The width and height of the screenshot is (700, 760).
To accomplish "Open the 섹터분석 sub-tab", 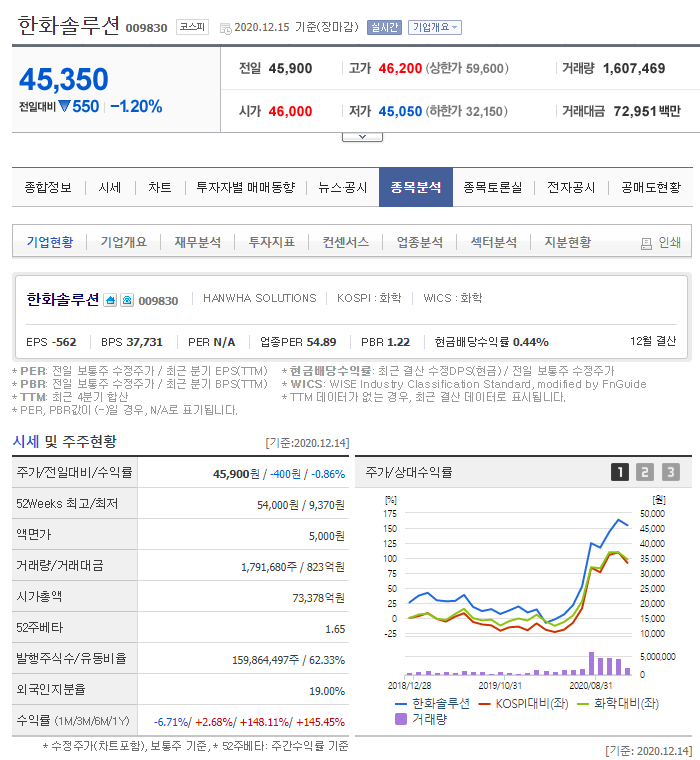I will [494, 242].
